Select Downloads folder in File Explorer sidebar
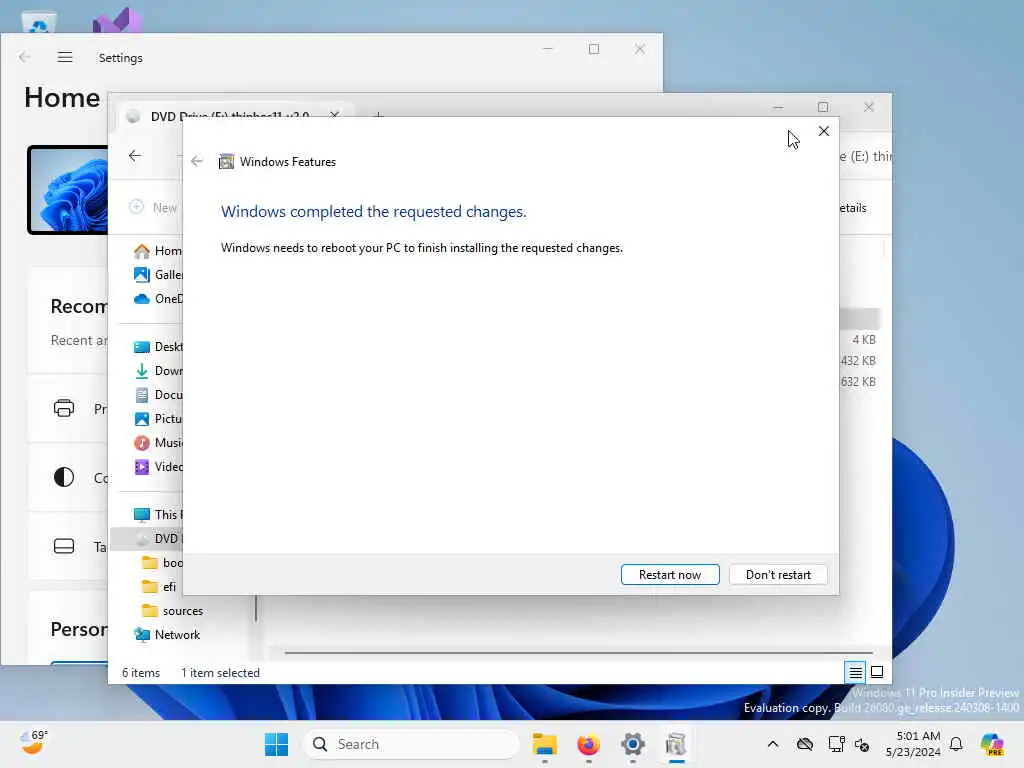The width and height of the screenshot is (1024, 768). coord(157,371)
